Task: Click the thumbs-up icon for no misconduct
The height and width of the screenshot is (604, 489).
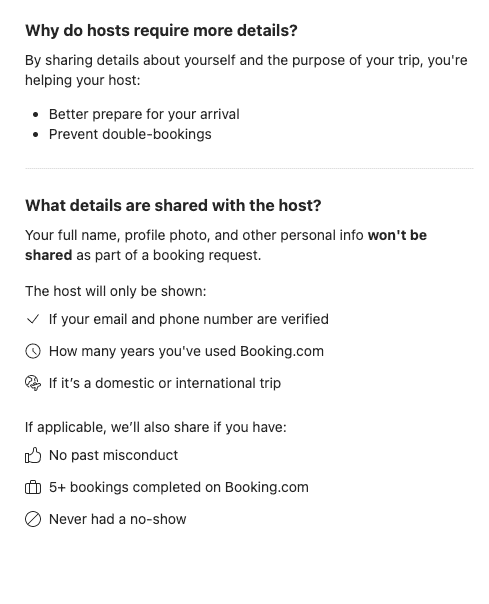Action: [33, 455]
